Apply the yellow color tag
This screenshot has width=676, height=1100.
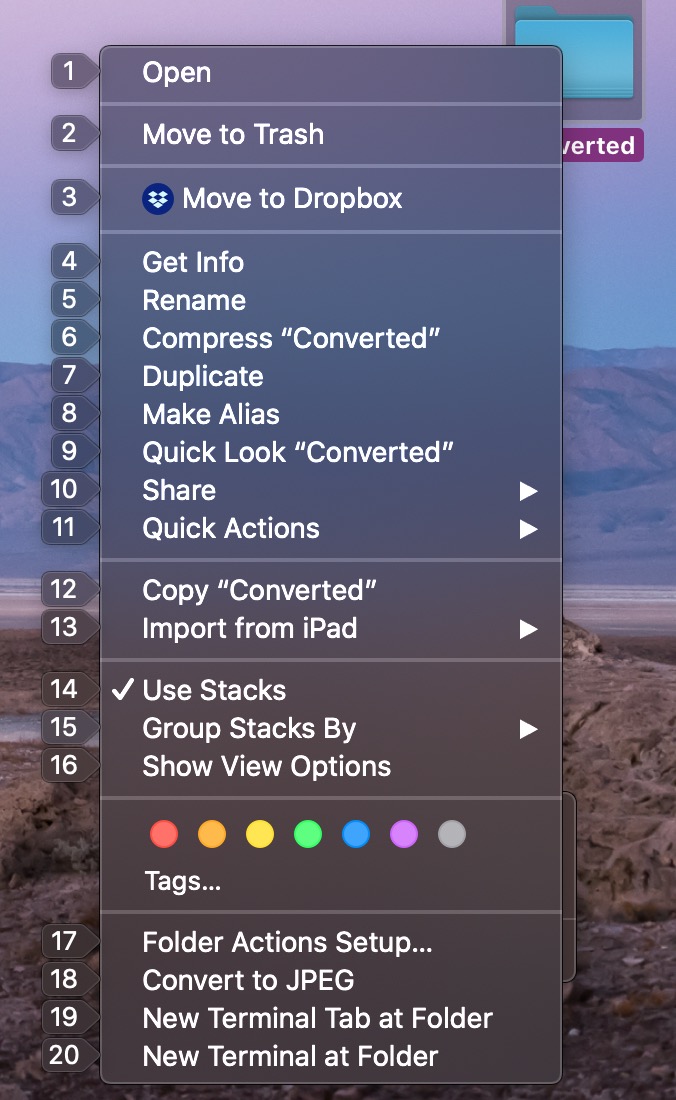(x=260, y=834)
